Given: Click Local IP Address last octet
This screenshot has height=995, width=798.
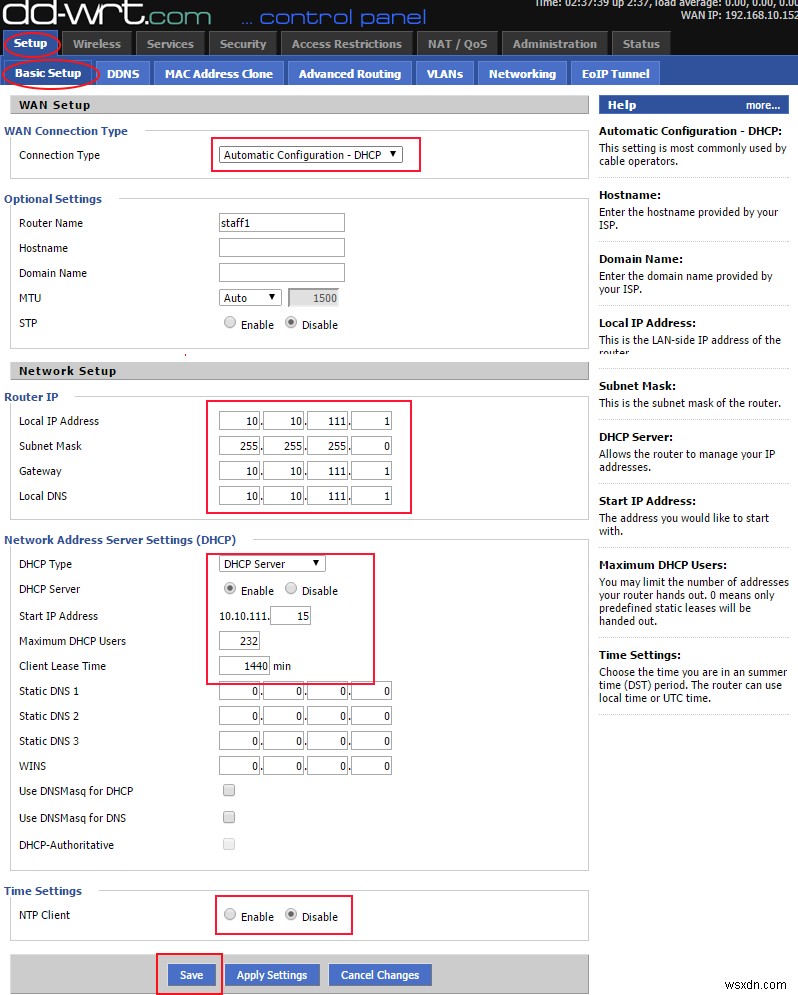Looking at the screenshot, I should [x=371, y=421].
